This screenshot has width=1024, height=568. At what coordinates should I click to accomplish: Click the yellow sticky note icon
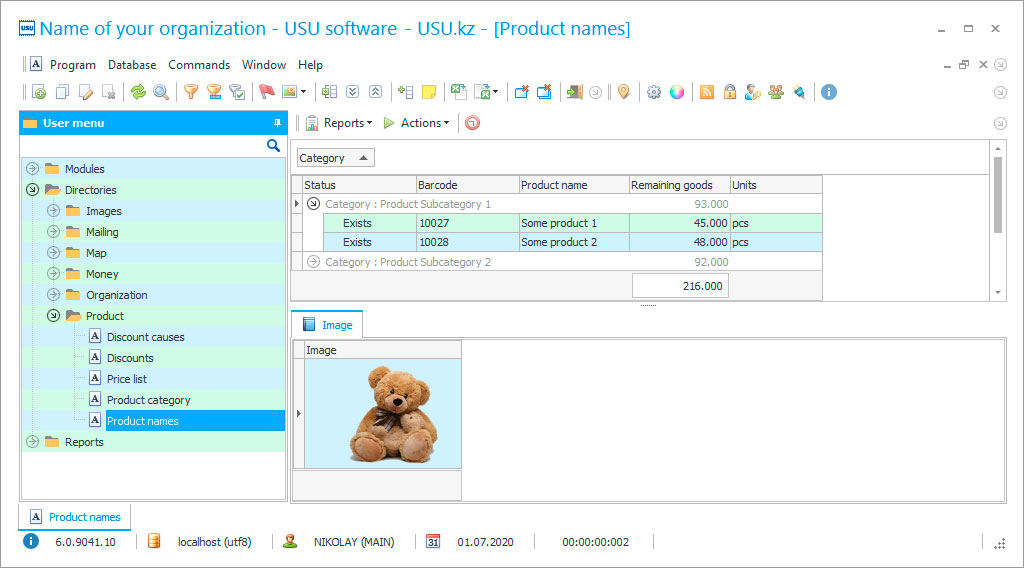(429, 92)
